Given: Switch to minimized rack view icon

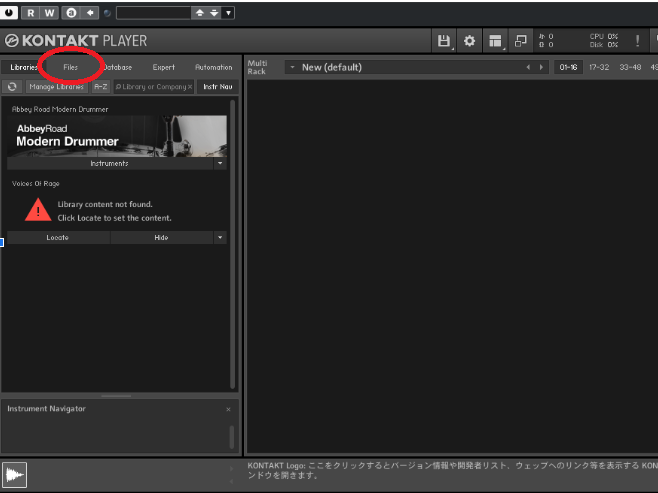Looking at the screenshot, I should (x=520, y=41).
